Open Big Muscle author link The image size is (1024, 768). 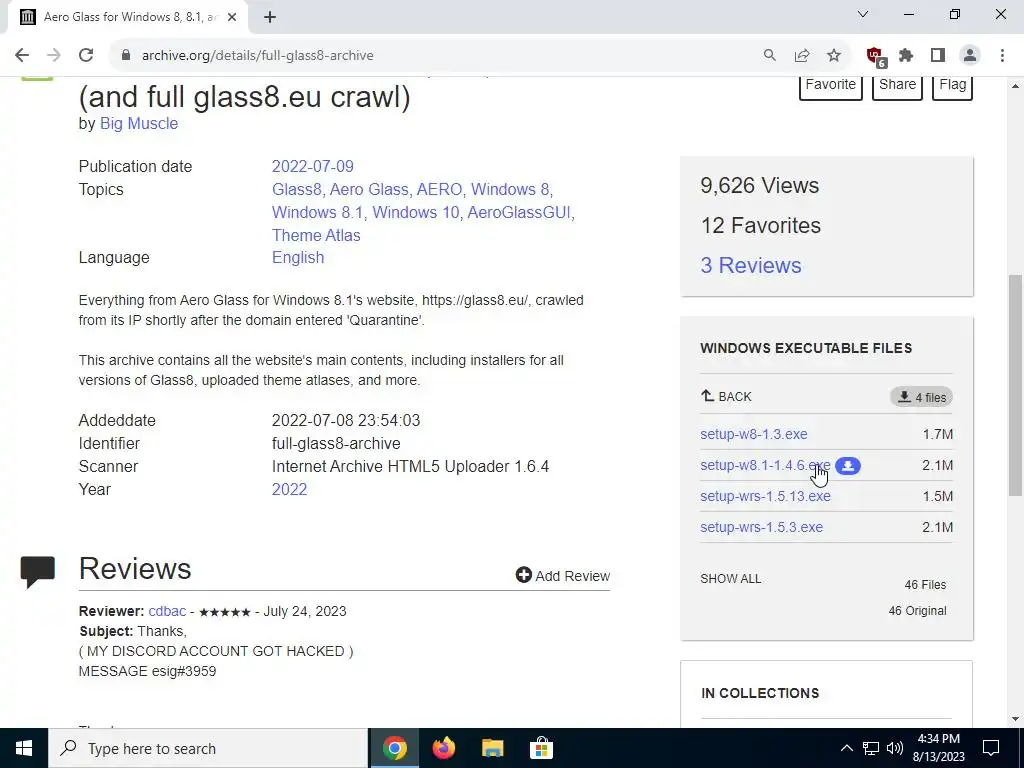138,123
